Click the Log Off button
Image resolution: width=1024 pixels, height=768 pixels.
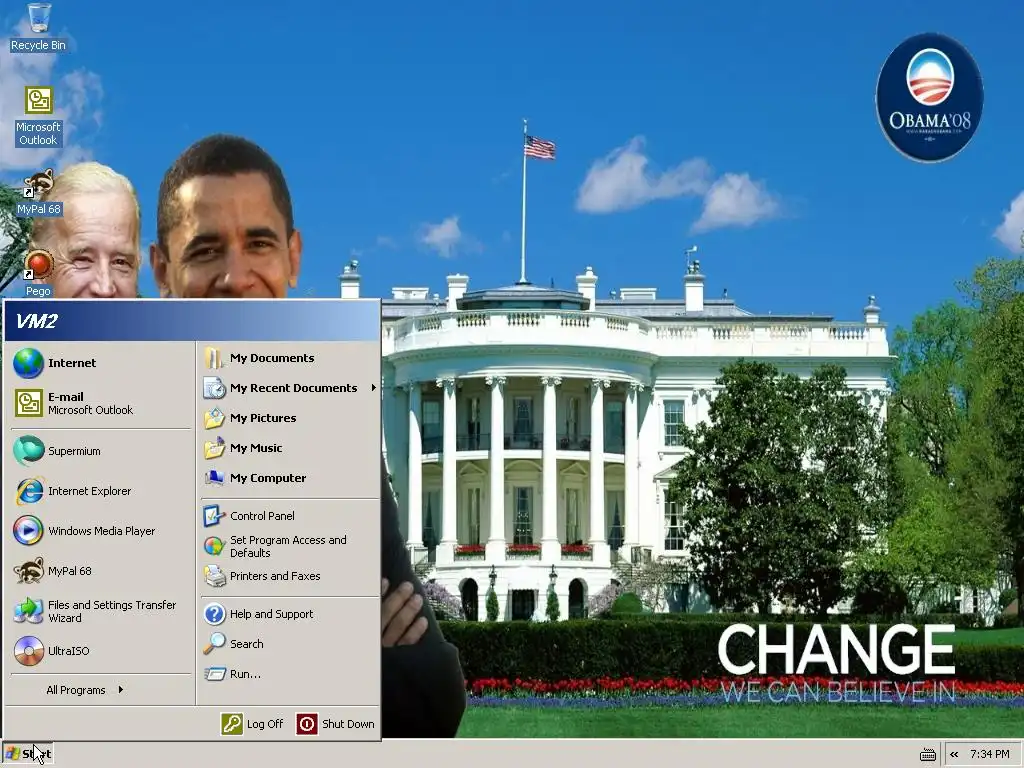[x=252, y=724]
